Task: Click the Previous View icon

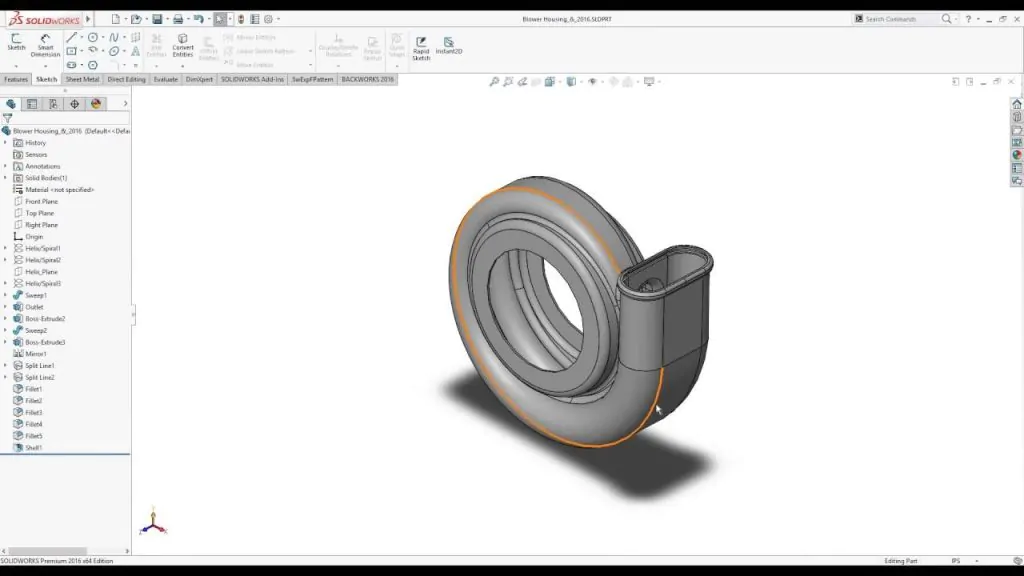Action: point(522,82)
